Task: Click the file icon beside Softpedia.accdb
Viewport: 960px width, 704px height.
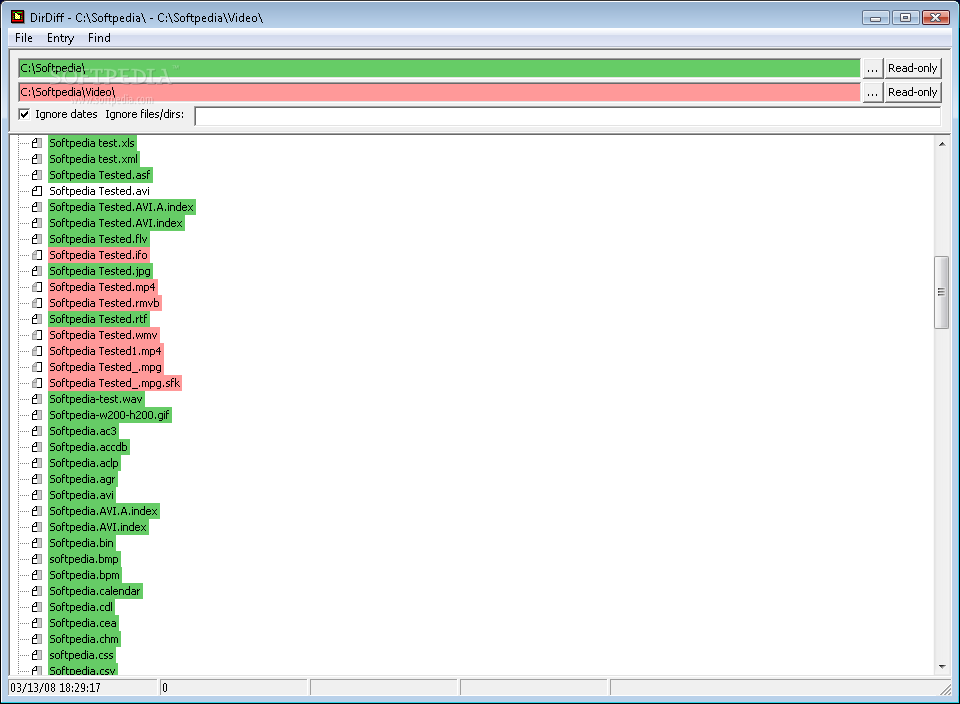Action: coord(37,447)
